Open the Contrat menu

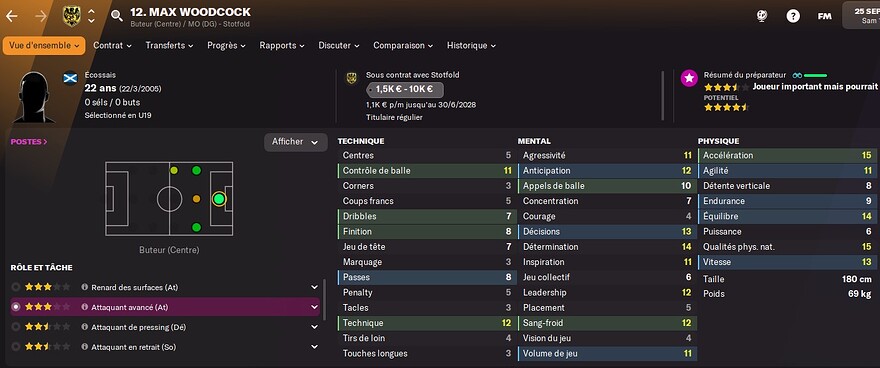[x=112, y=45]
